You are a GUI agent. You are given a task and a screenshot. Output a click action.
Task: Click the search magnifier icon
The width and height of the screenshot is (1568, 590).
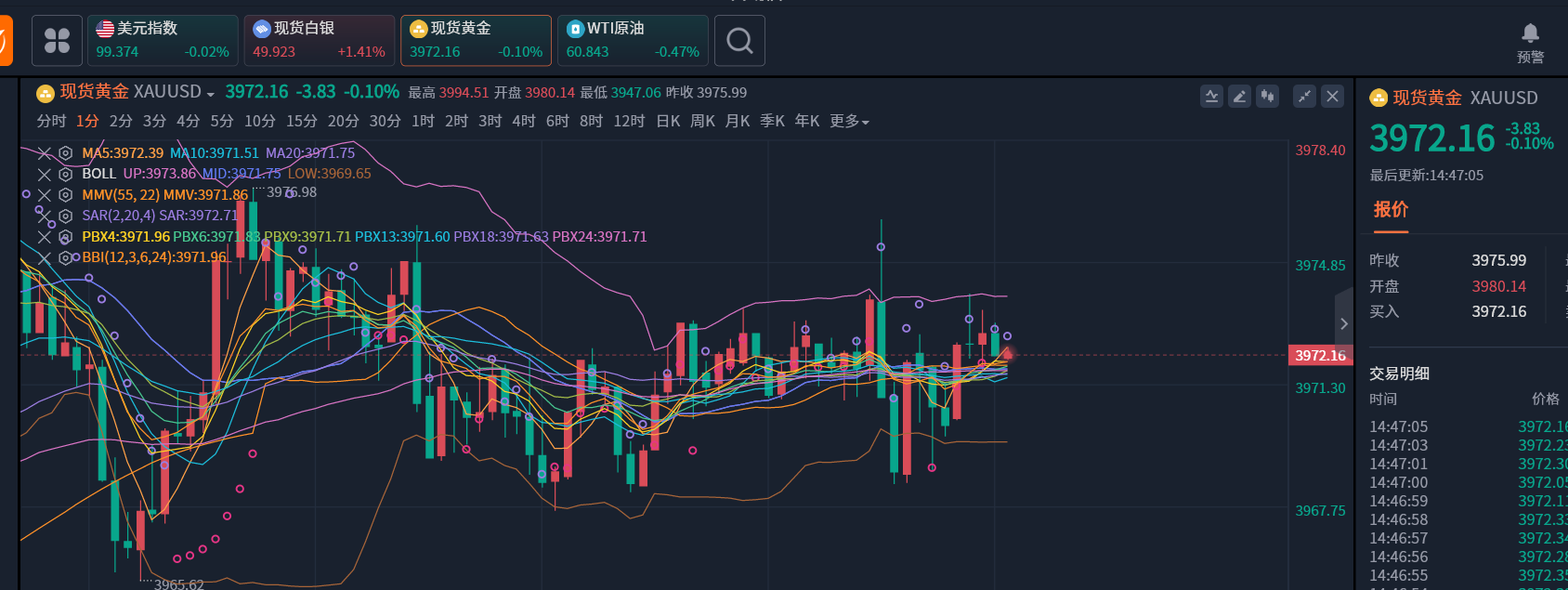pyautogui.click(x=739, y=41)
